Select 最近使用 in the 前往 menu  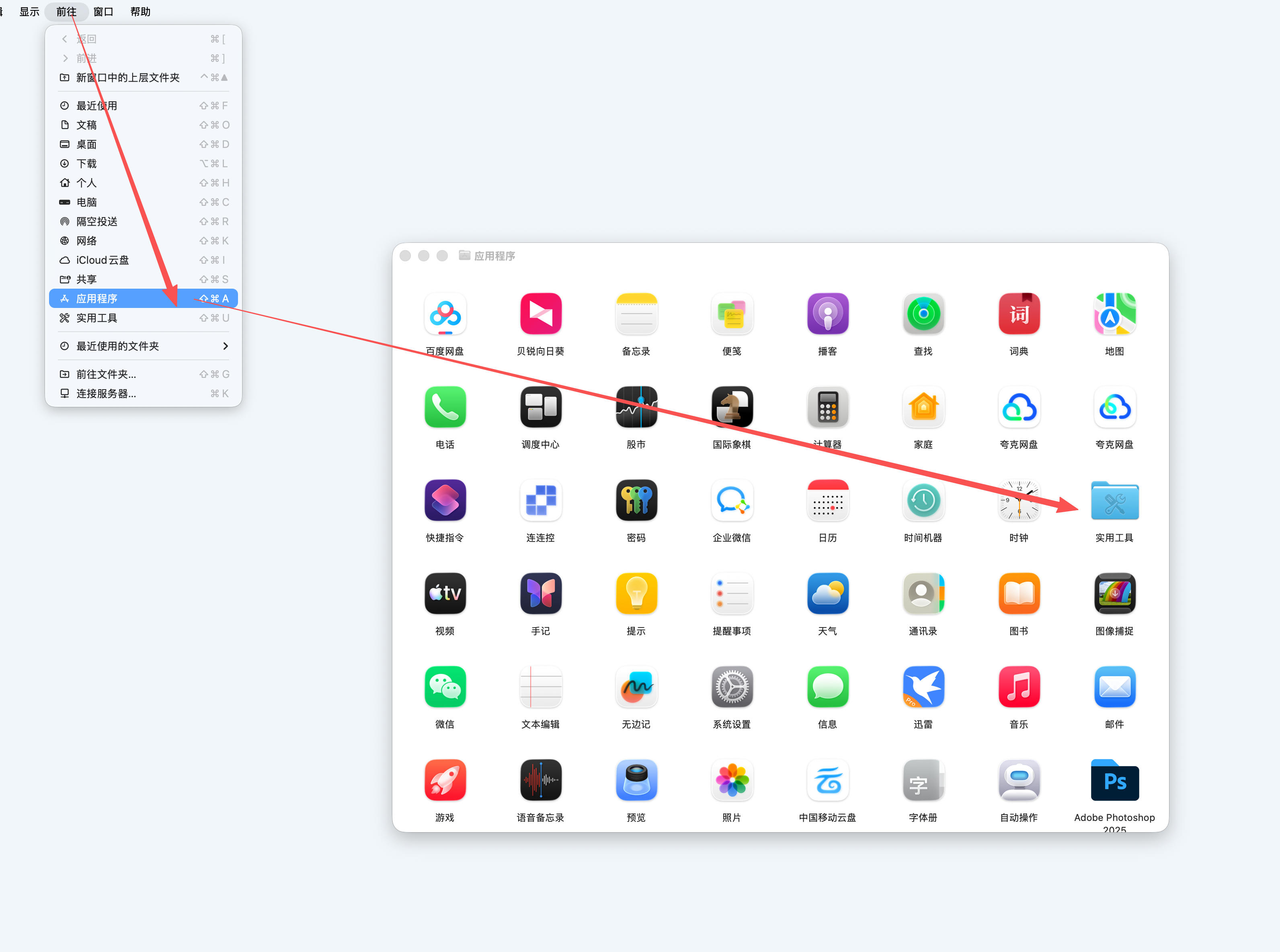(x=144, y=106)
